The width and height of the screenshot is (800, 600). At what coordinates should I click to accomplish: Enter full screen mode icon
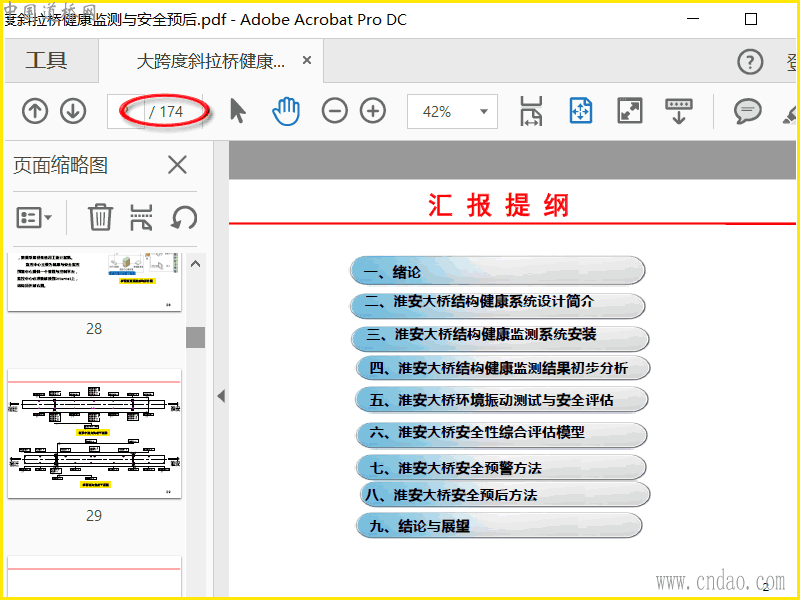pos(630,111)
